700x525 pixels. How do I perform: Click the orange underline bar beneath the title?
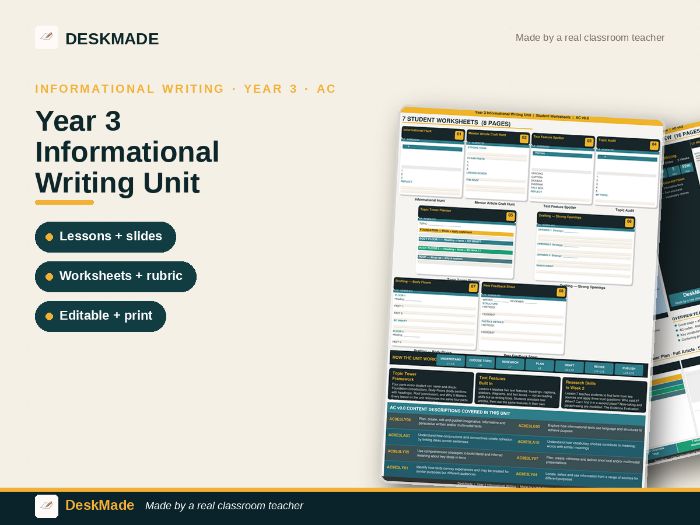64,203
